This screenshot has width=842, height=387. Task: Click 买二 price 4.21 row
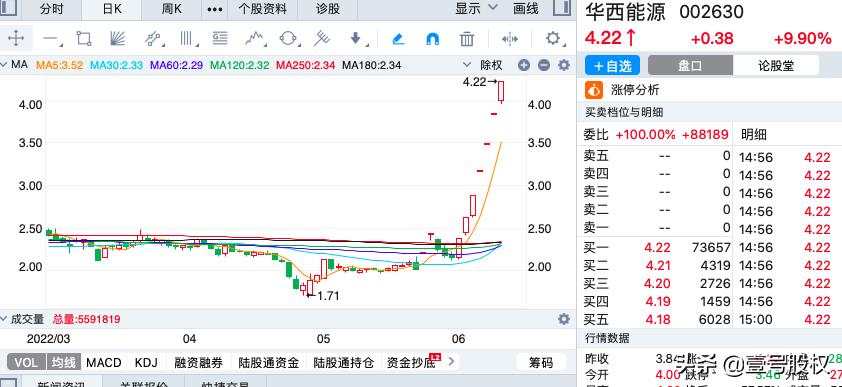pos(657,265)
